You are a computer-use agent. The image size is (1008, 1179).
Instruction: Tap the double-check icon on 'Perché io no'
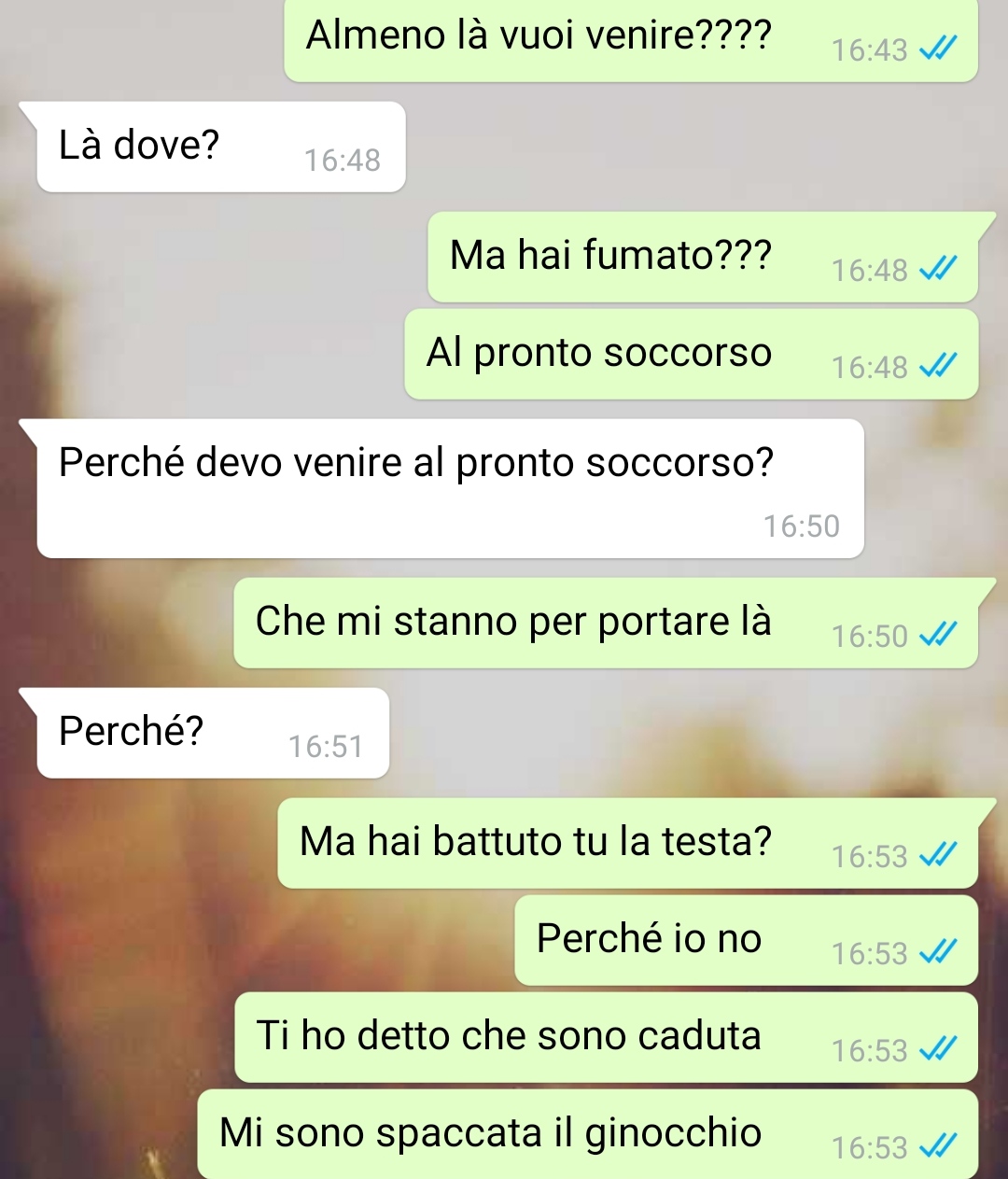[938, 953]
